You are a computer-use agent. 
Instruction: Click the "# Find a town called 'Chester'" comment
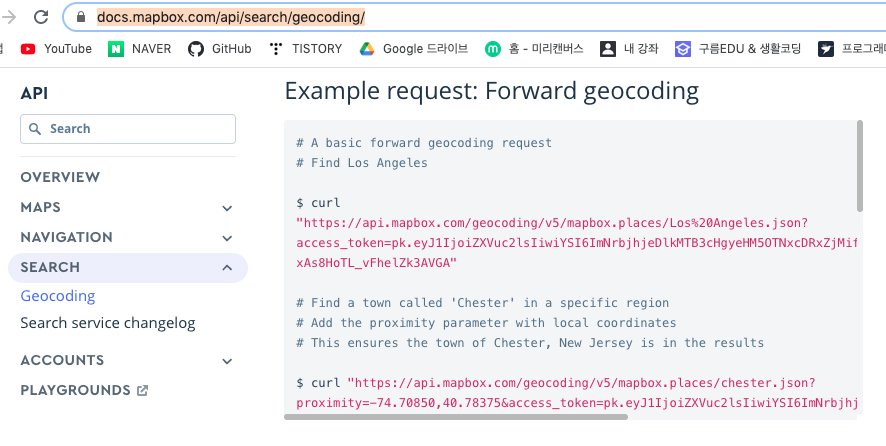click(483, 303)
